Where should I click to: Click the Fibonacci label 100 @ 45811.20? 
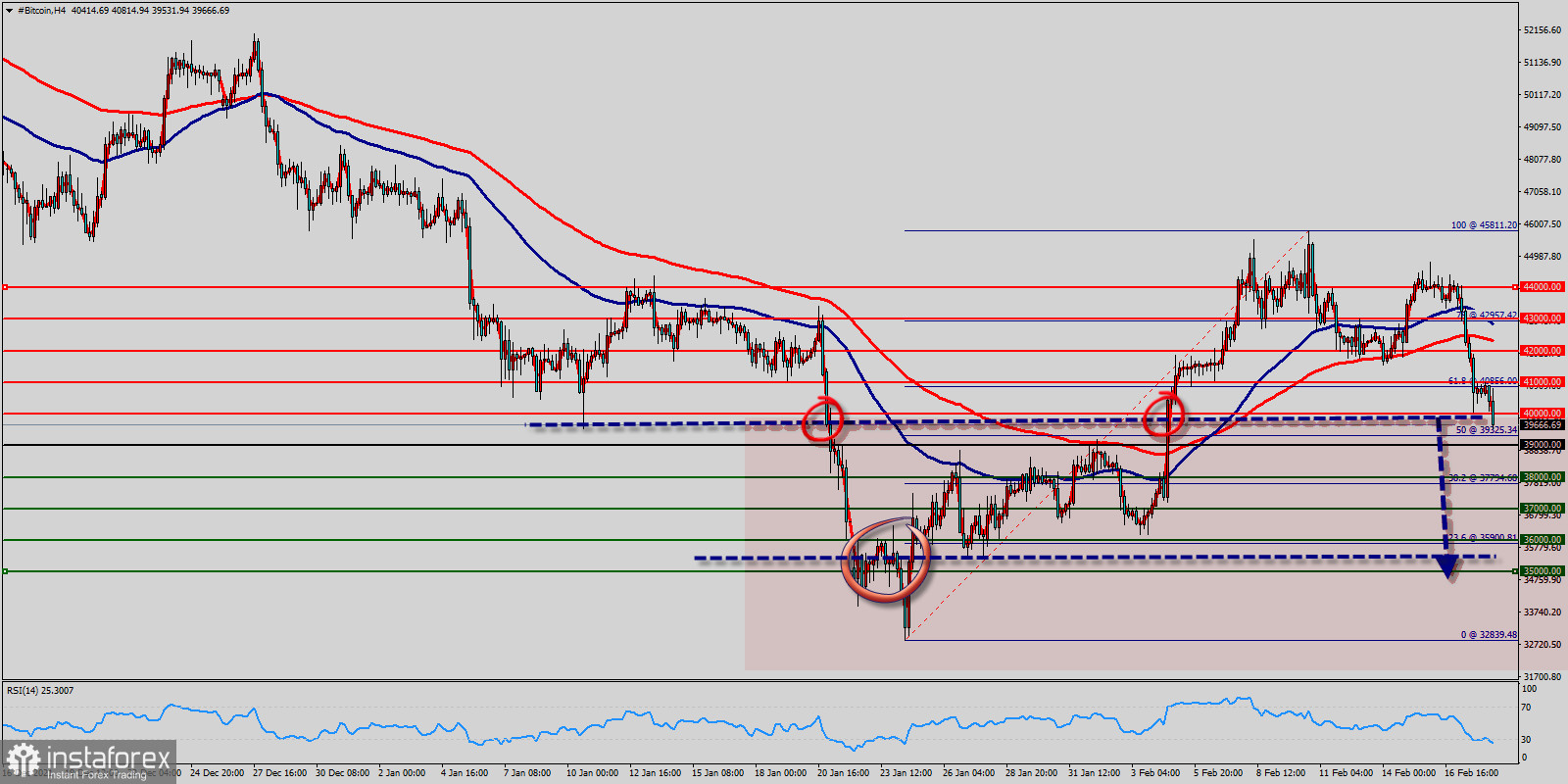point(1484,225)
